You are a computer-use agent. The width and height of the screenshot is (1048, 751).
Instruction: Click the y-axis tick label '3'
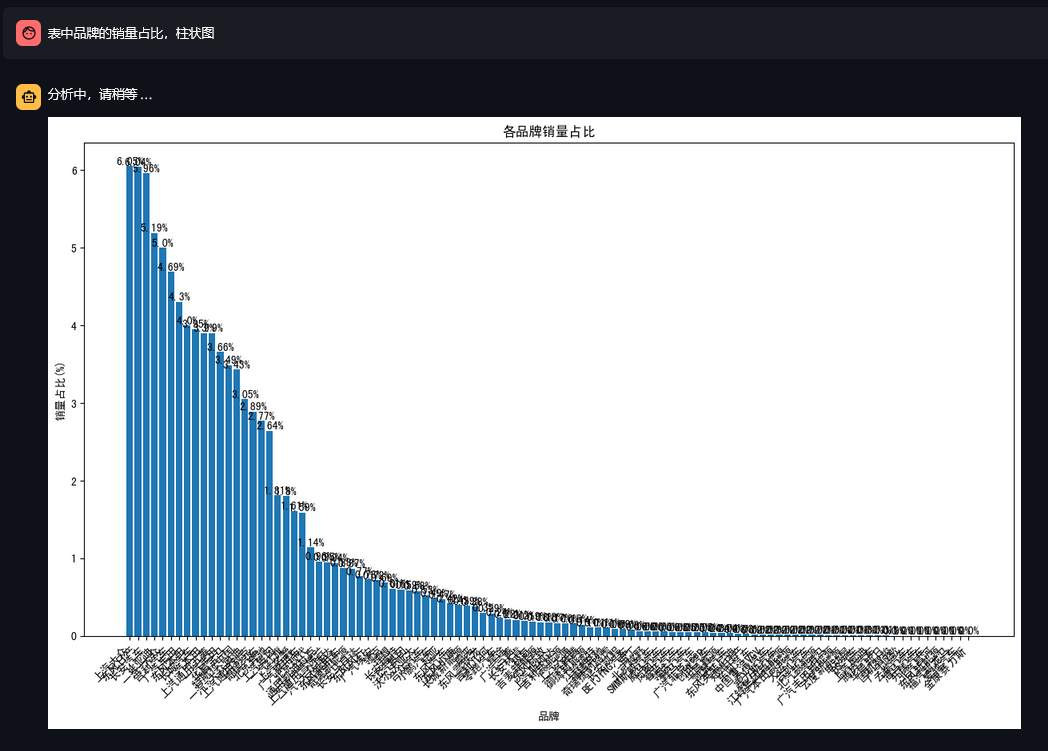pyautogui.click(x=75, y=404)
